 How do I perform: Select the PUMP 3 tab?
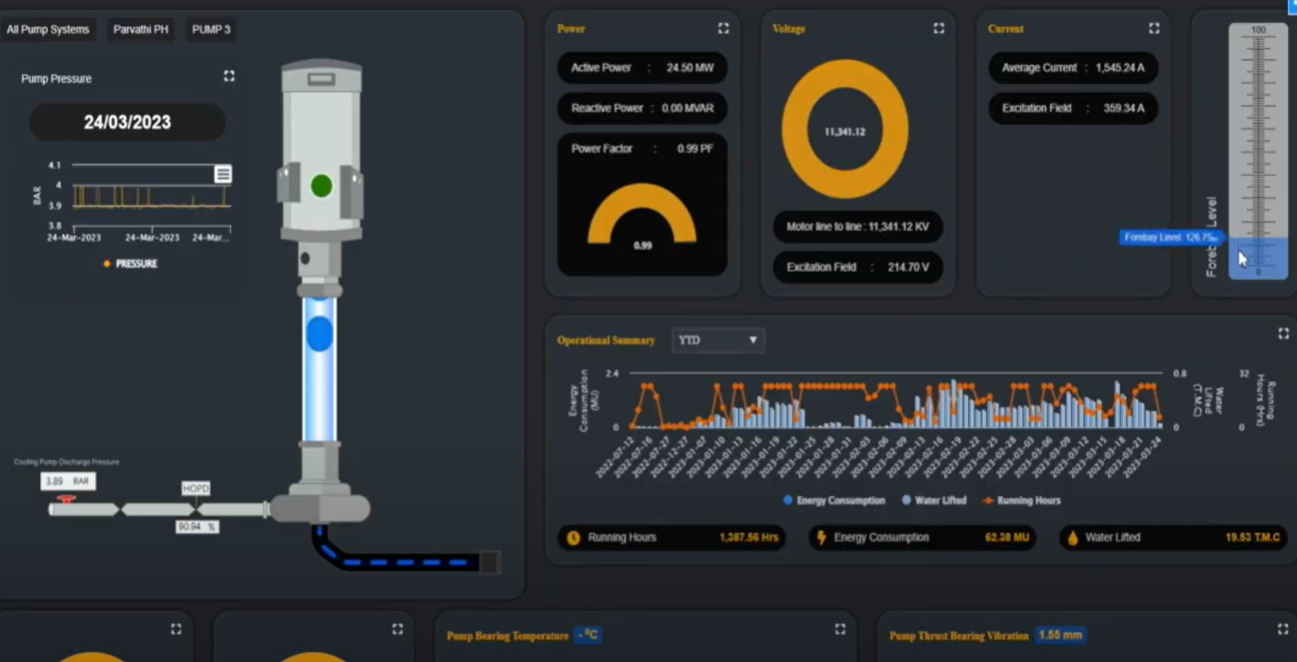pos(211,30)
